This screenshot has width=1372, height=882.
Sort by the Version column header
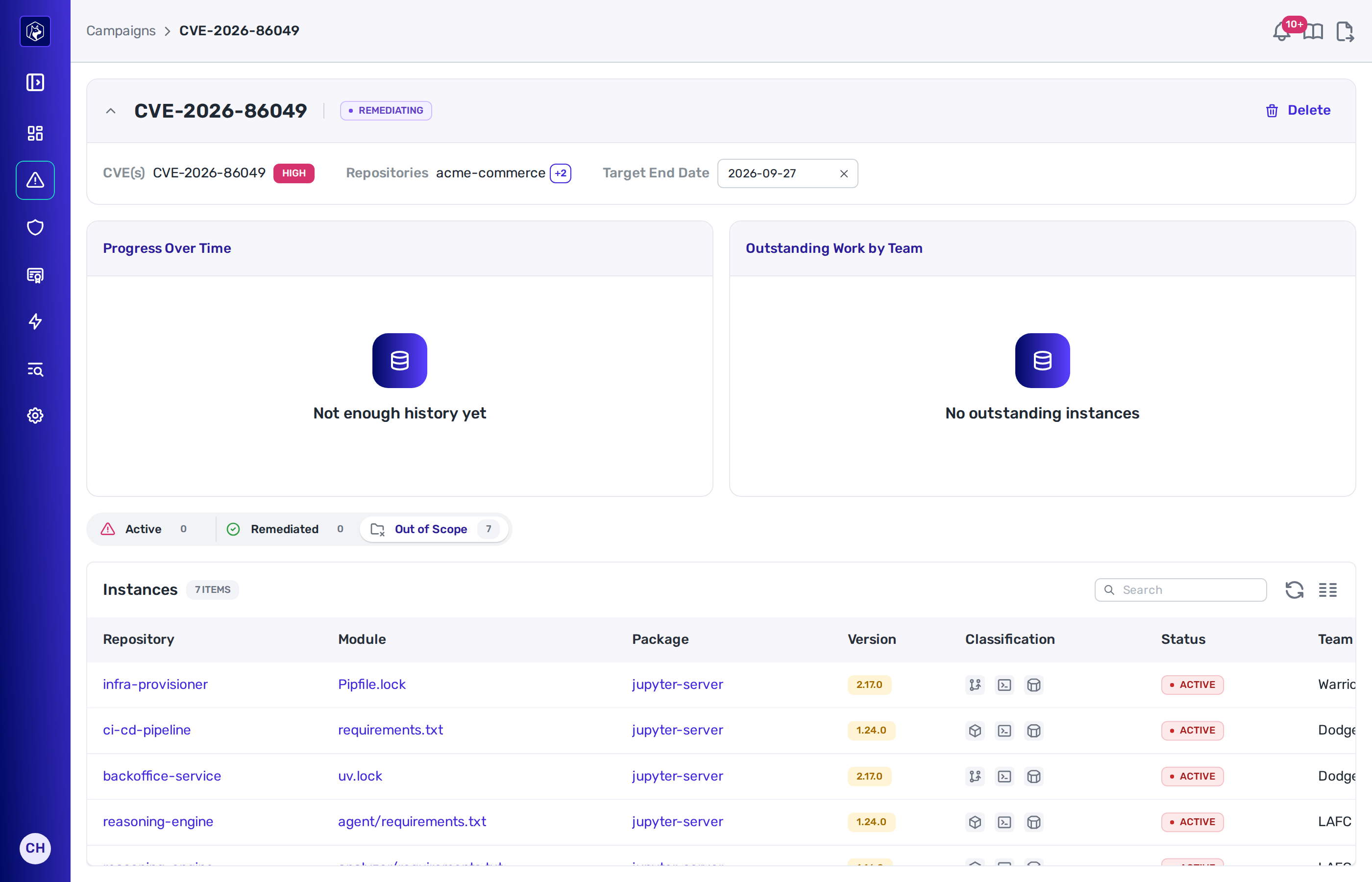pos(872,639)
